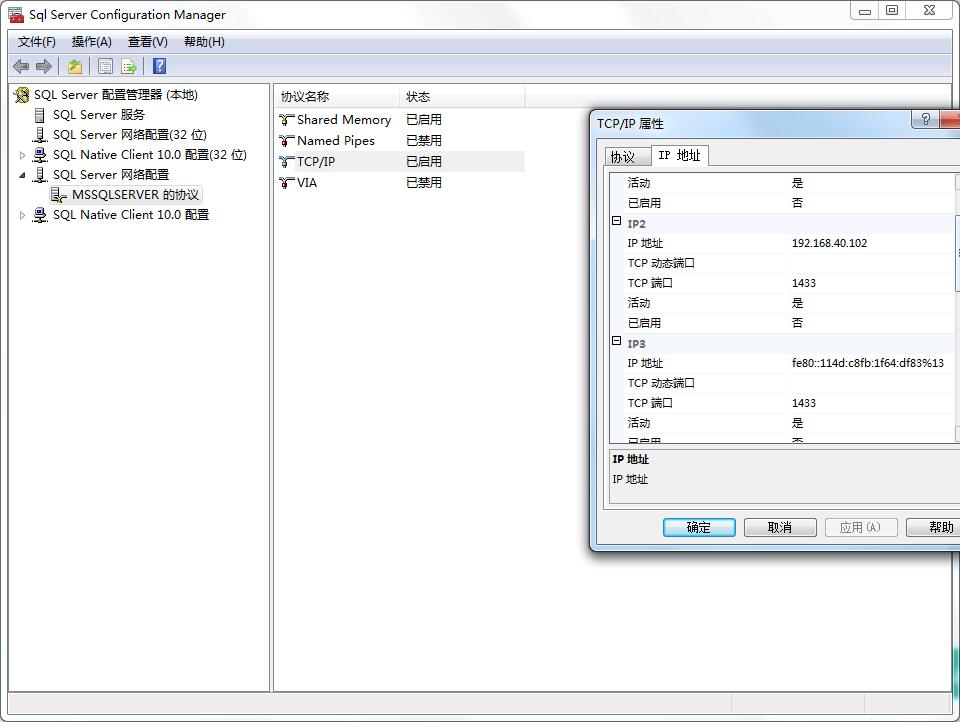The image size is (960, 722).
Task: Click the Properties toolbar icon
Action: point(105,66)
